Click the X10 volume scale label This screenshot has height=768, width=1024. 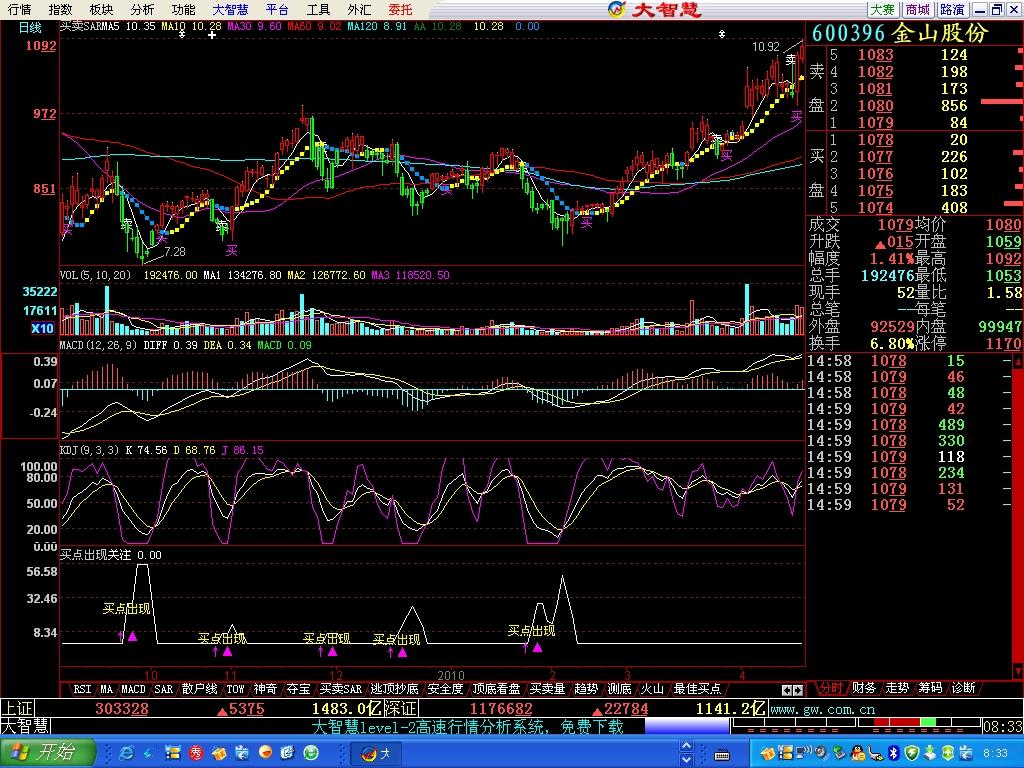[42, 328]
